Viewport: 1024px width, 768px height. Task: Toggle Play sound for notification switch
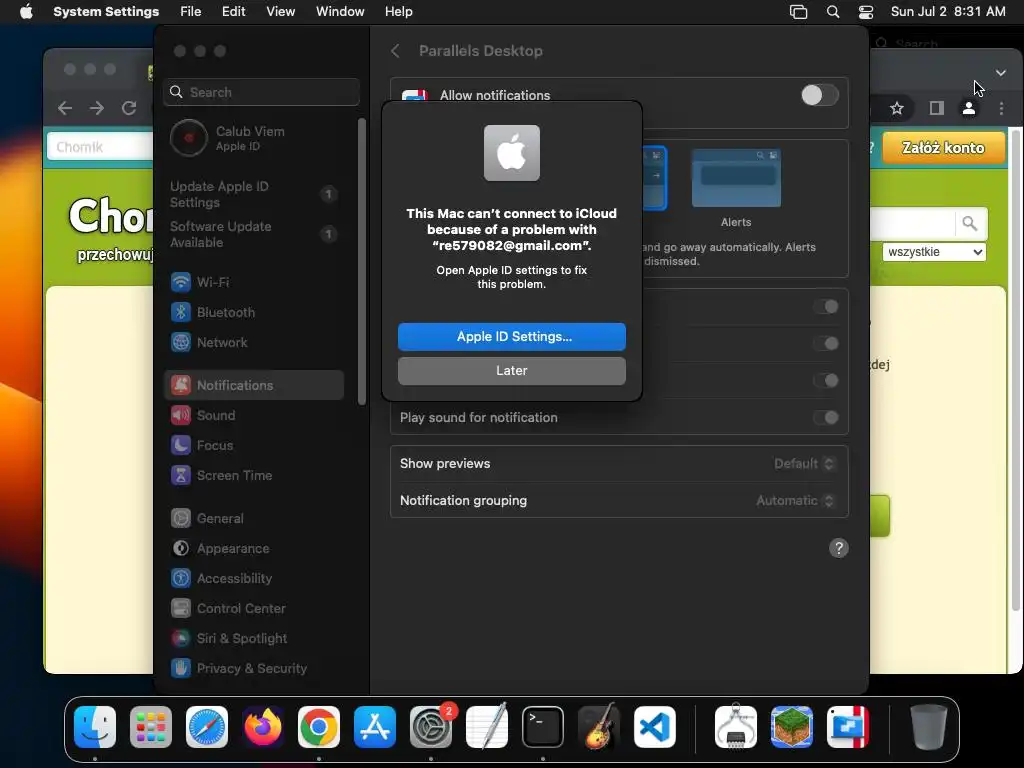pos(826,418)
